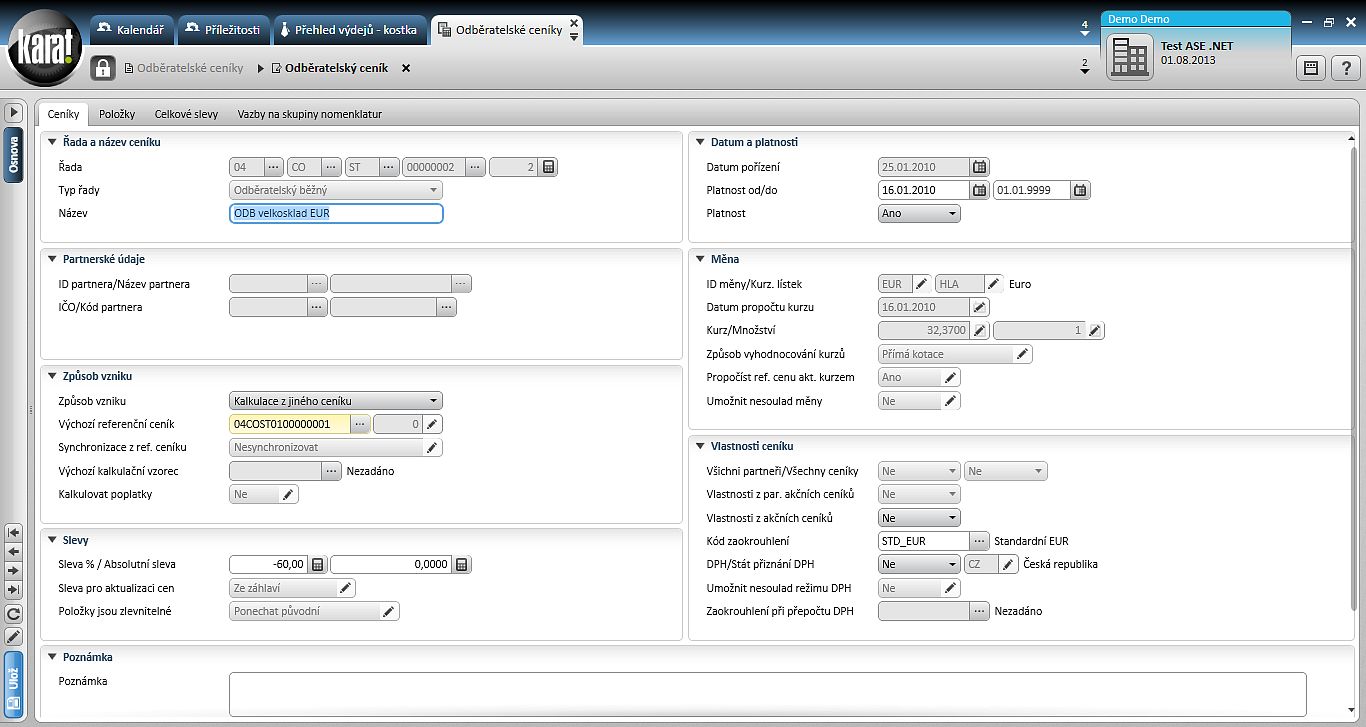Click the Ulož save button in the sidebar

13,681
